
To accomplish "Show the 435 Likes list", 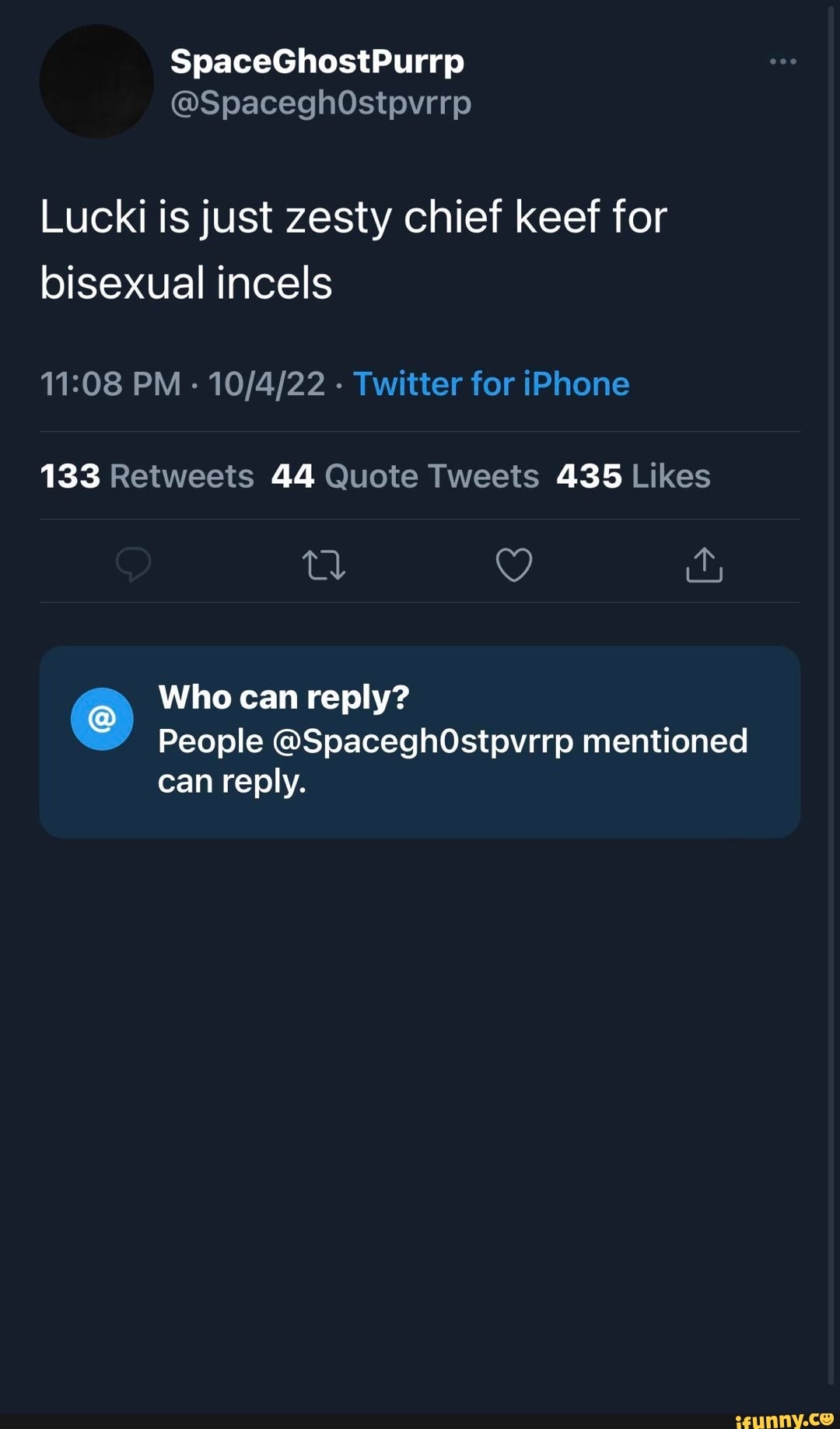I will pyautogui.click(x=633, y=476).
